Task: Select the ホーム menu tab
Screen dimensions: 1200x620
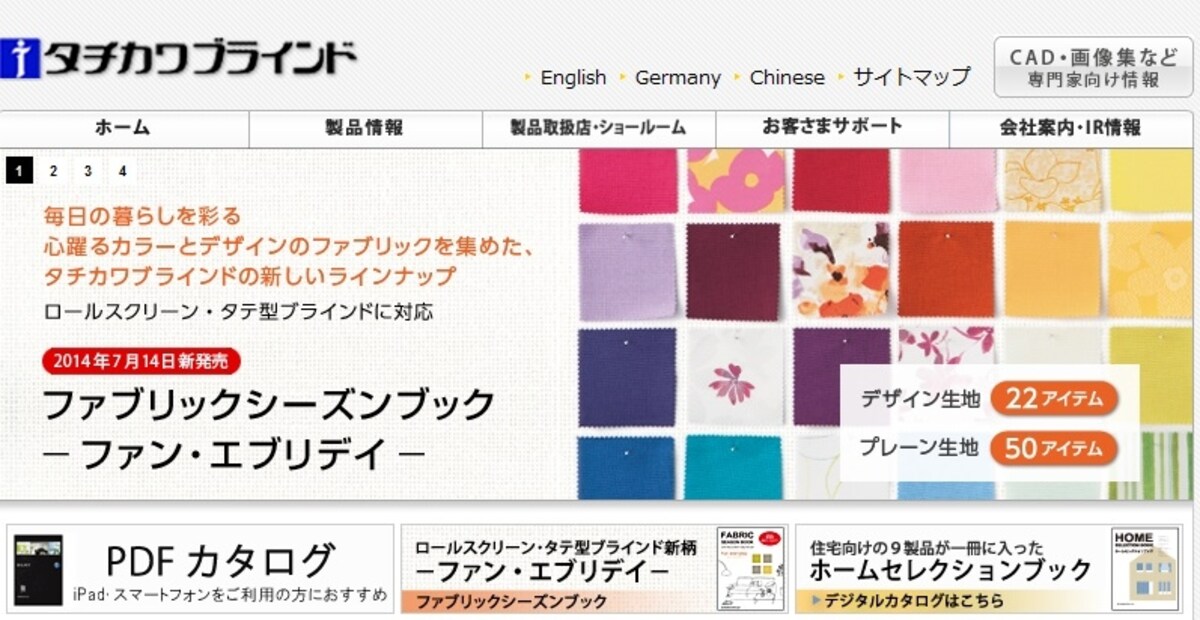Action: [123, 128]
